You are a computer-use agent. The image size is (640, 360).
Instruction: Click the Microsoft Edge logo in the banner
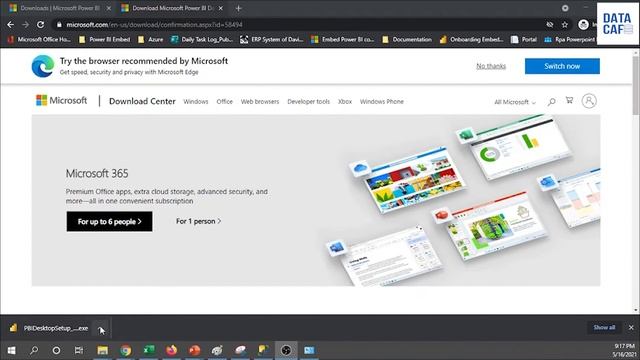point(43,66)
